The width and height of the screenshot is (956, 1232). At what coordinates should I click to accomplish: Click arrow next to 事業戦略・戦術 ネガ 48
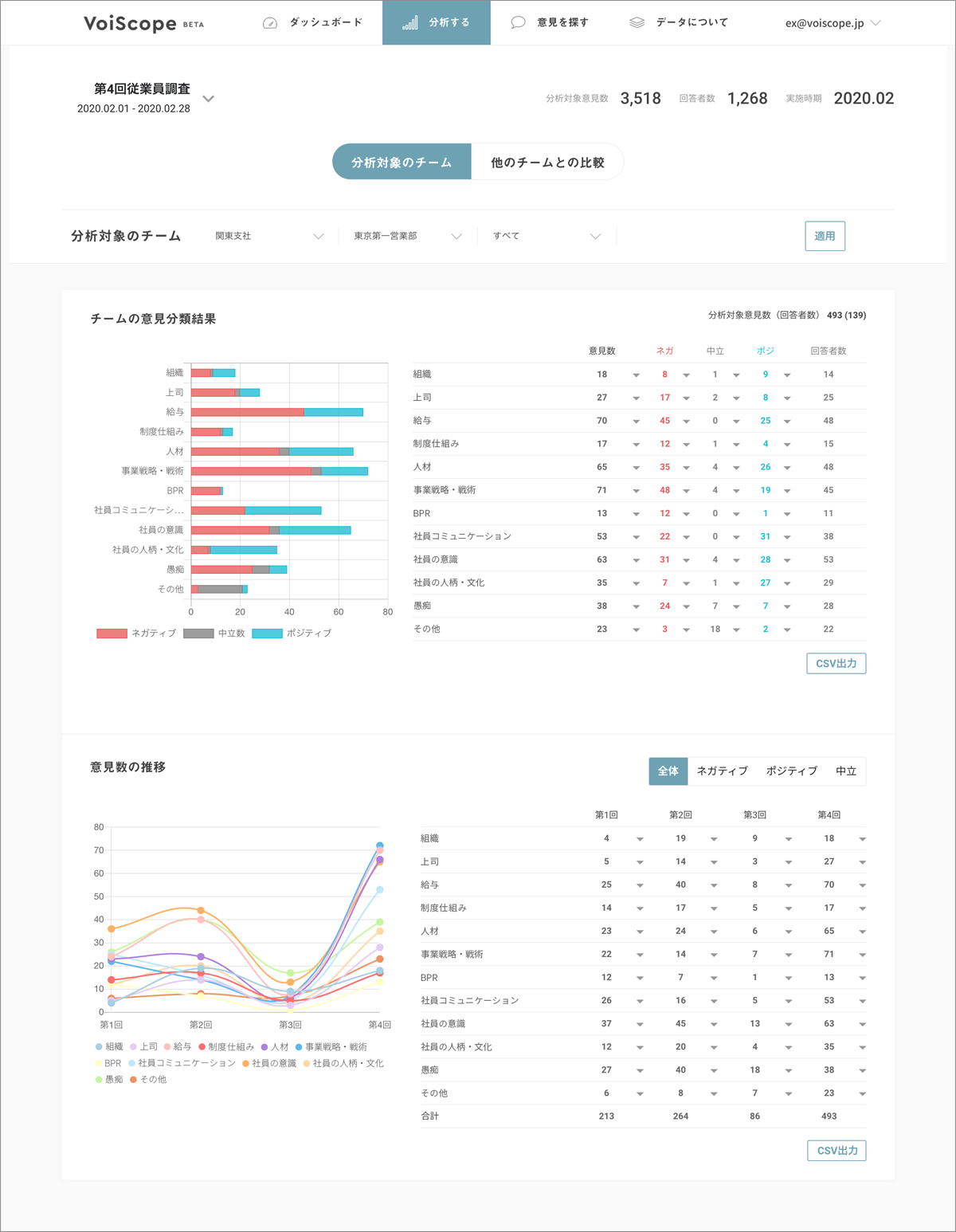click(x=686, y=491)
